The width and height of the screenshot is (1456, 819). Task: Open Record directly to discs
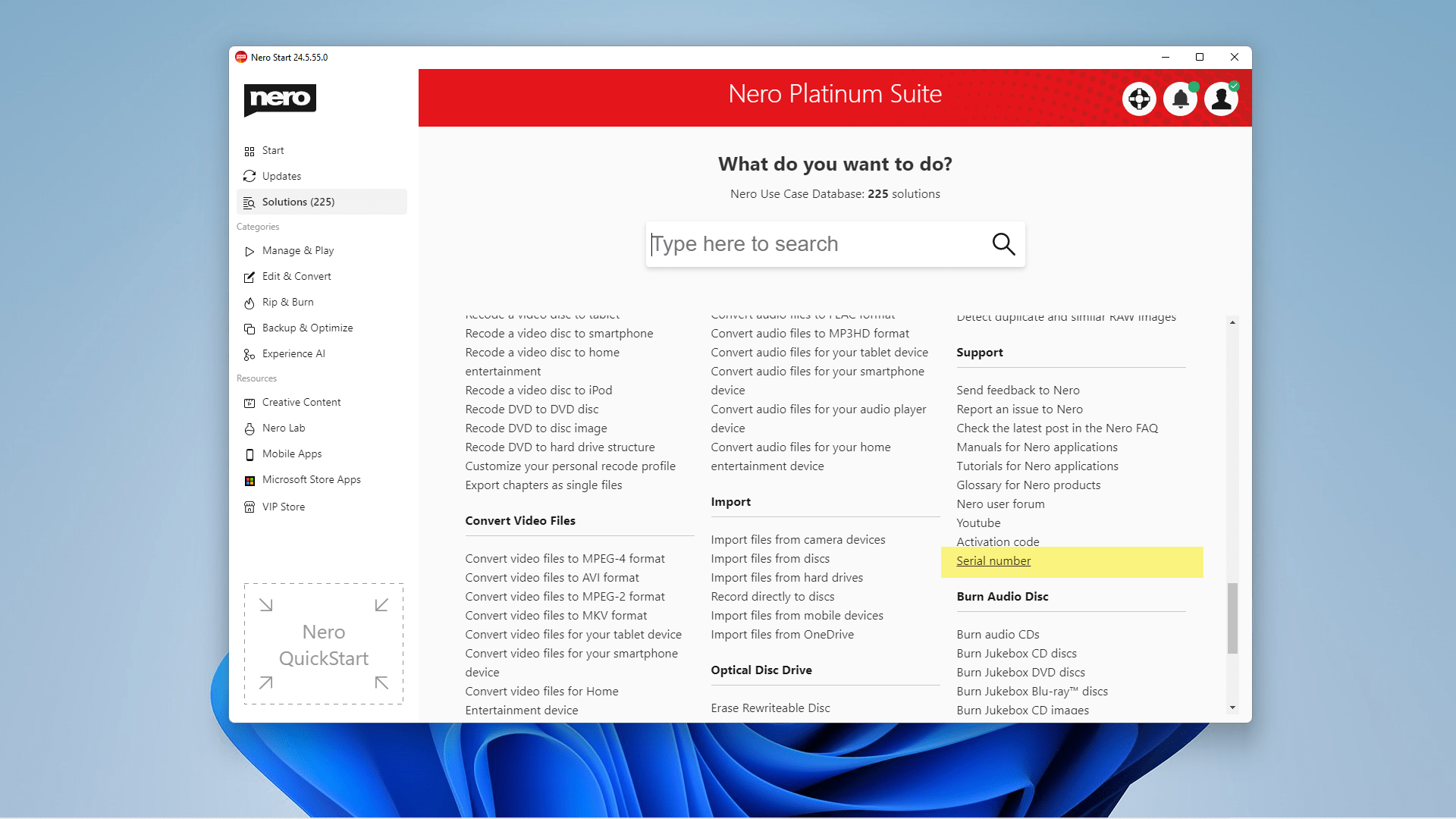point(772,597)
